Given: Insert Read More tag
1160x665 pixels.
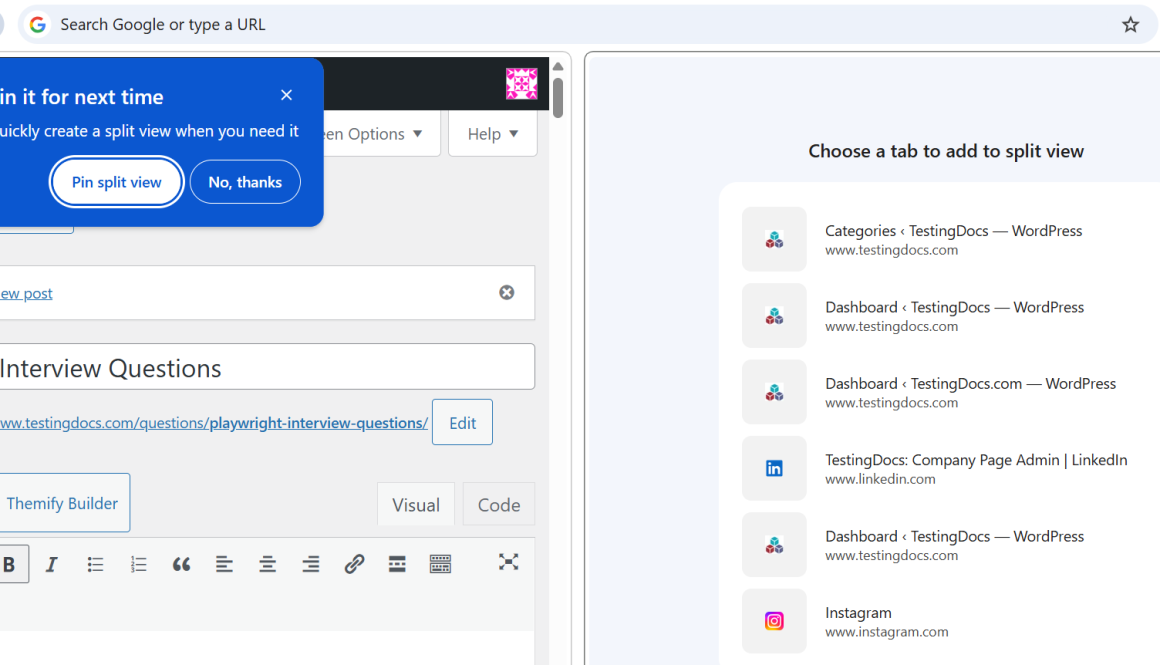Looking at the screenshot, I should (x=397, y=564).
